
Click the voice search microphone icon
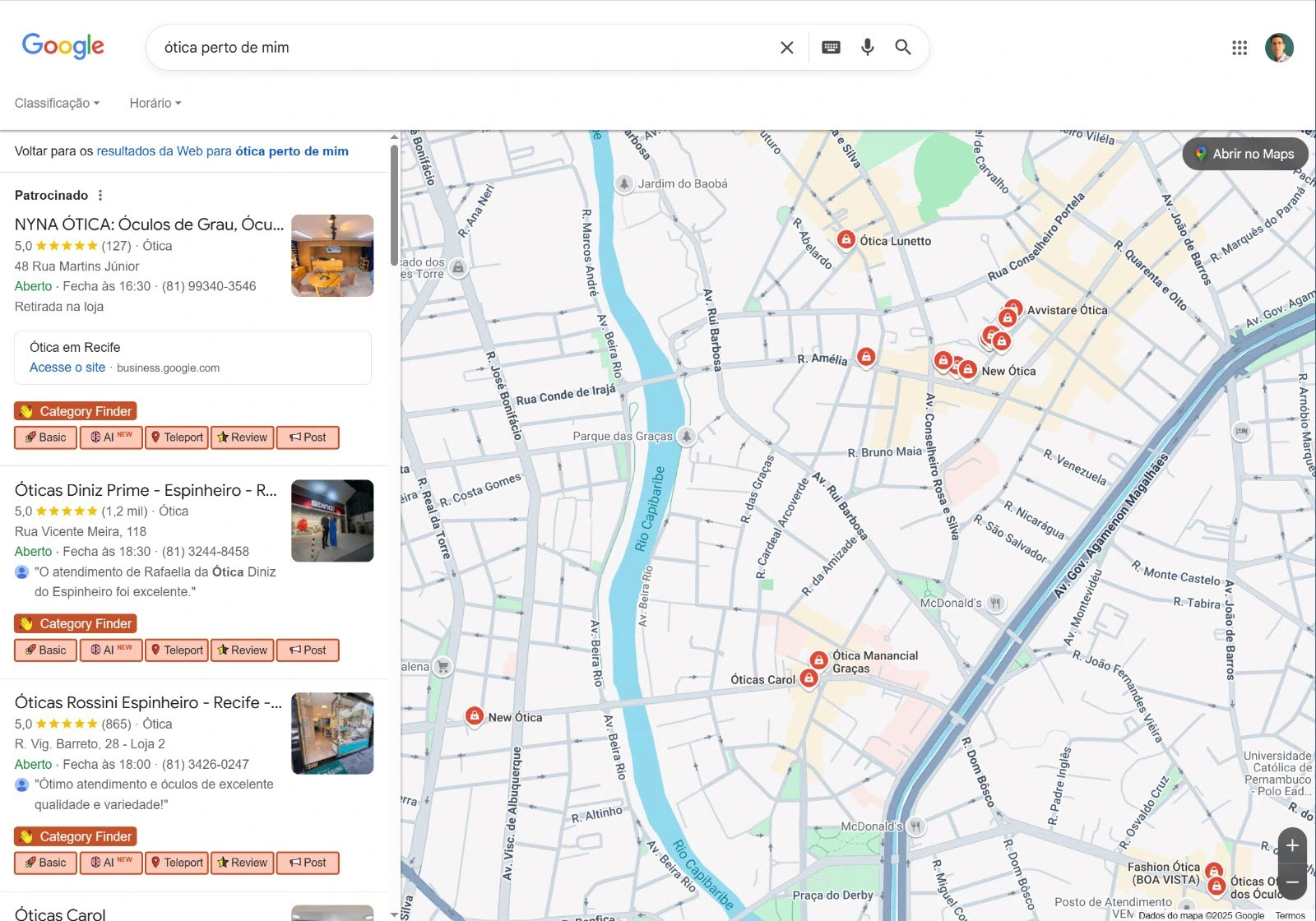(867, 47)
